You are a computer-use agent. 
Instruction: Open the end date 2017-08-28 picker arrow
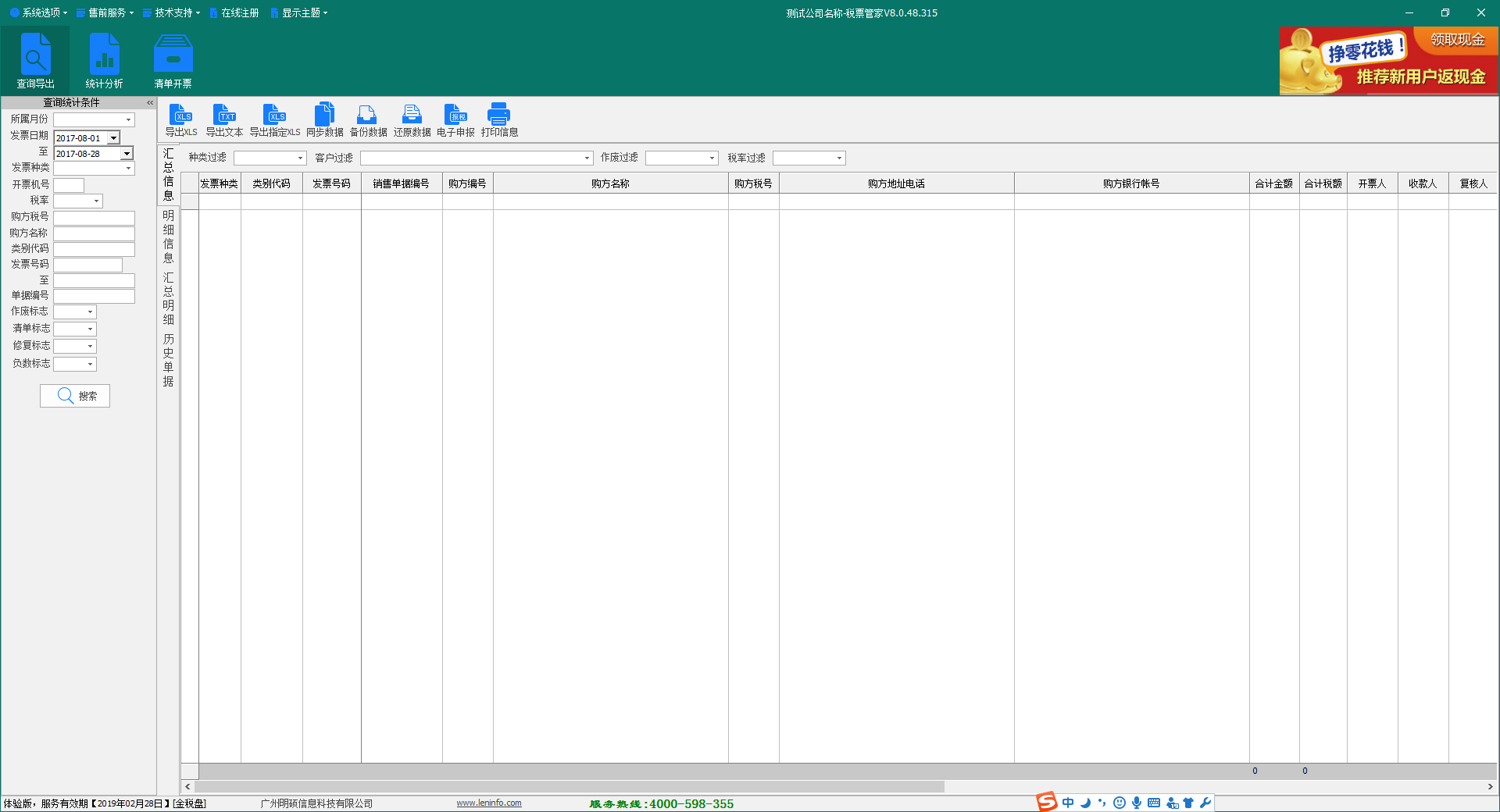coord(127,154)
